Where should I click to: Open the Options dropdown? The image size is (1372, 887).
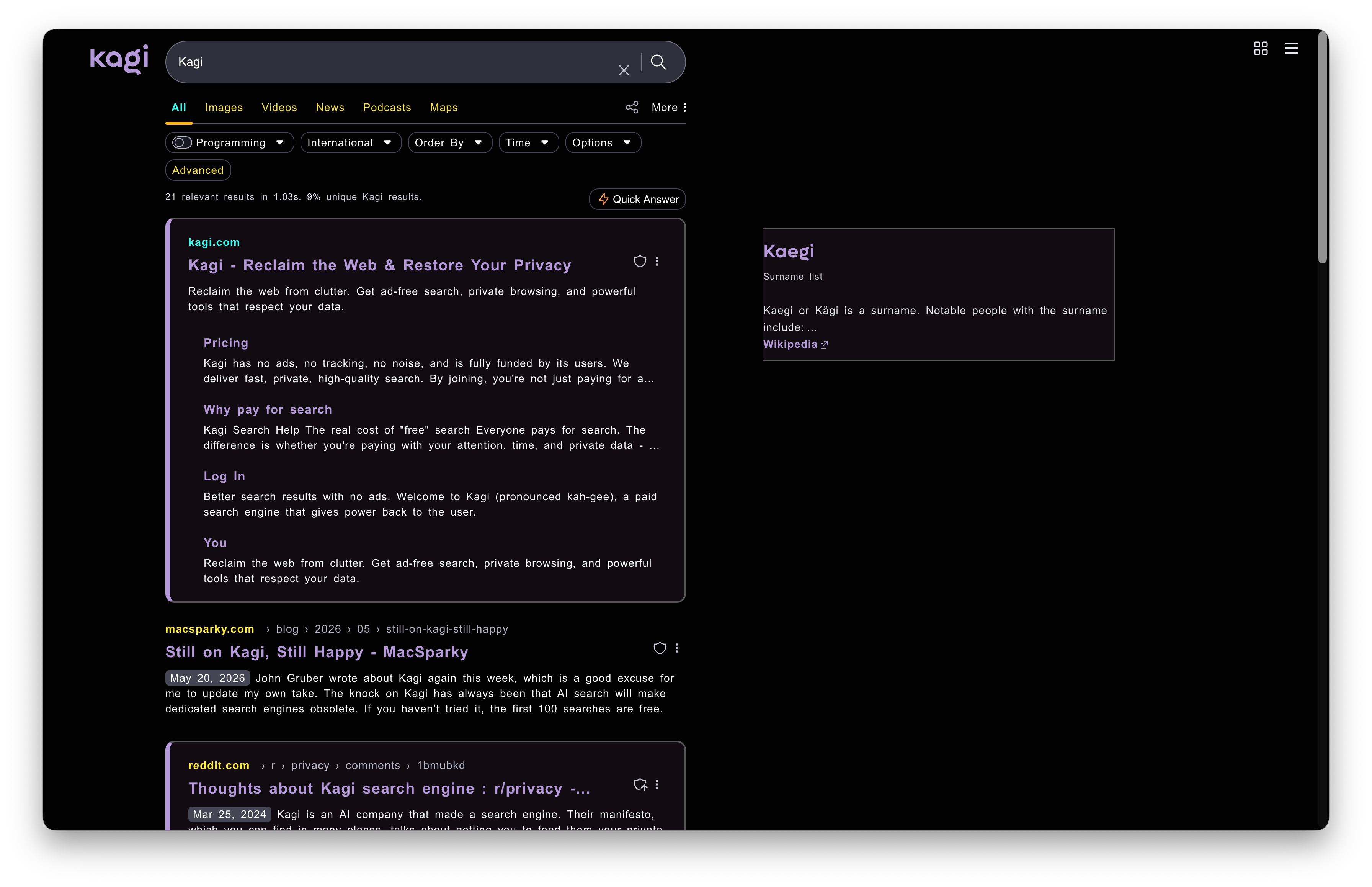603,143
